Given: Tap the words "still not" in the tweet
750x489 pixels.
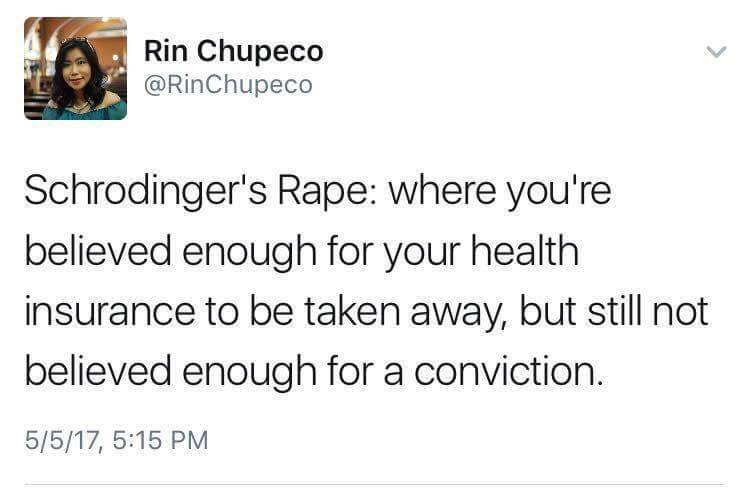Looking at the screenshot, I should click(648, 311).
